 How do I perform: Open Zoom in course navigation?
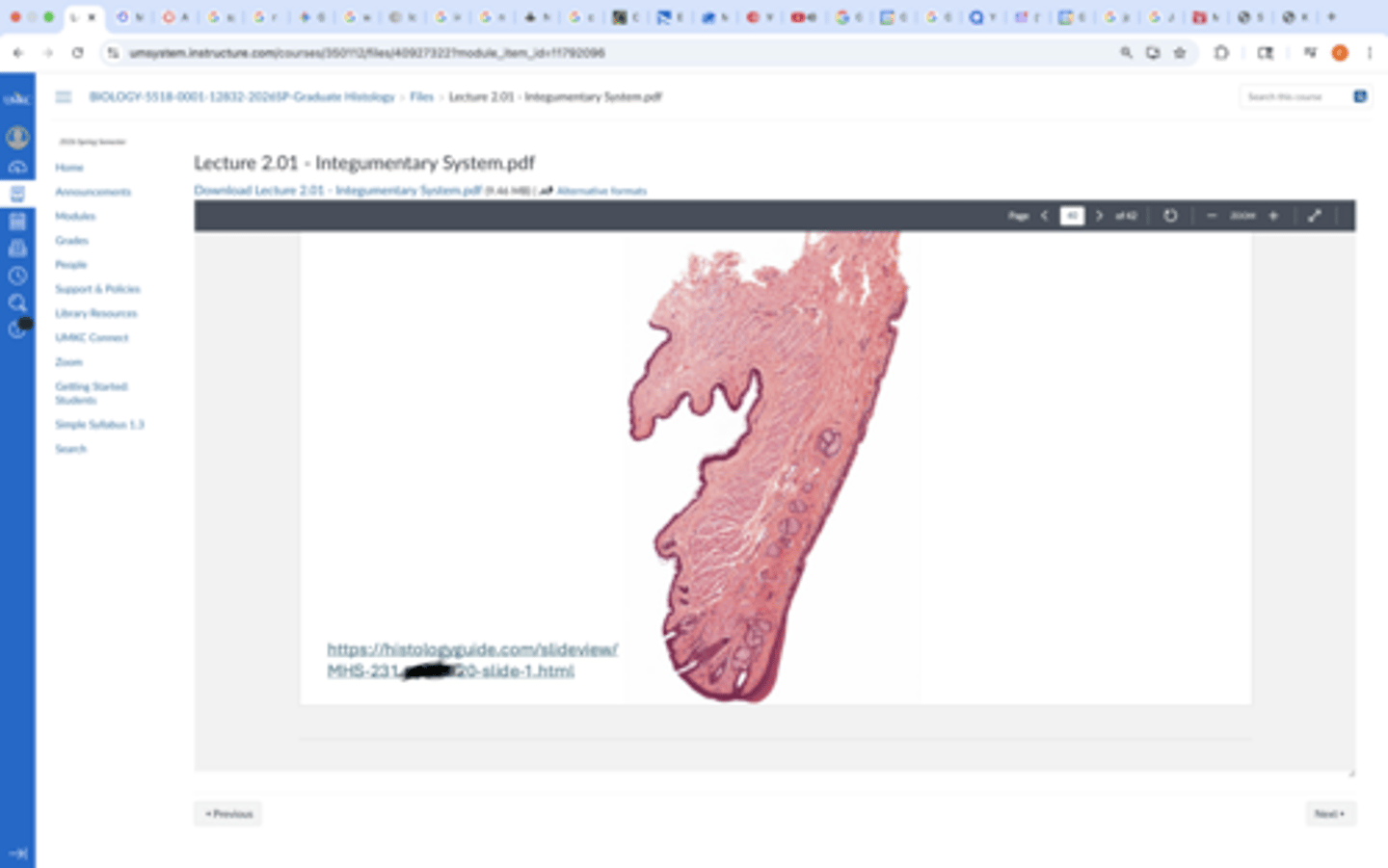tap(68, 362)
